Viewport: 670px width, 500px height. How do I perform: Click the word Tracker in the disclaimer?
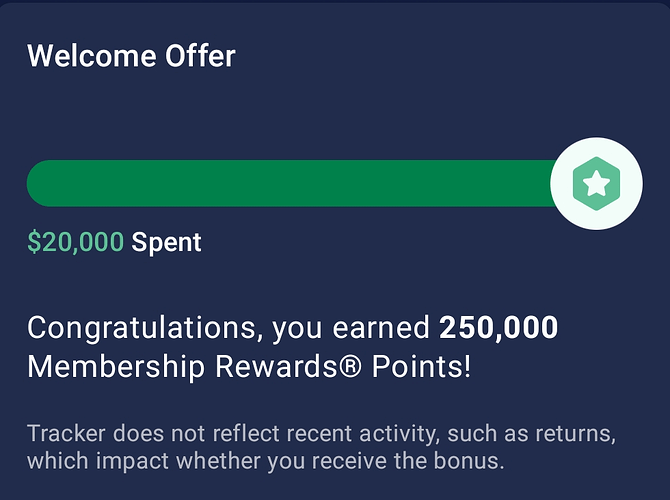tap(66, 434)
